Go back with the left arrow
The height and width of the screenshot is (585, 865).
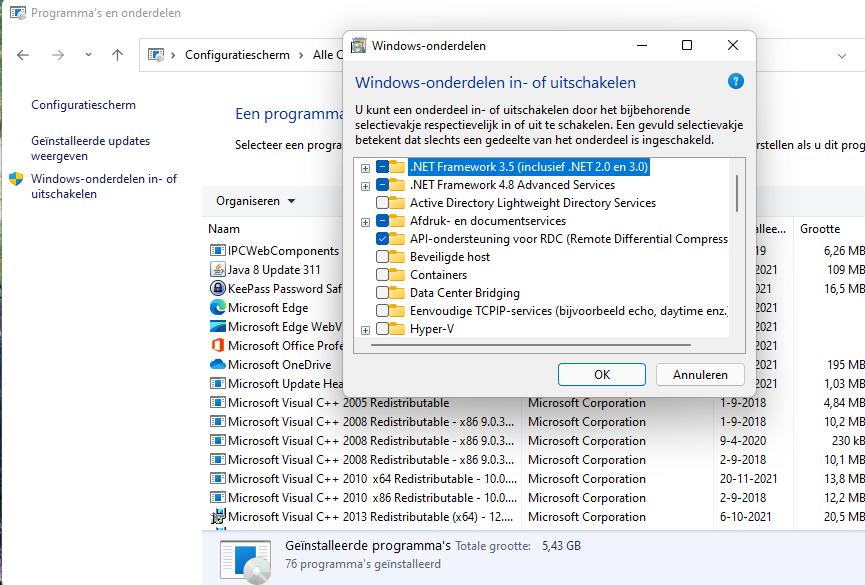(x=23, y=55)
